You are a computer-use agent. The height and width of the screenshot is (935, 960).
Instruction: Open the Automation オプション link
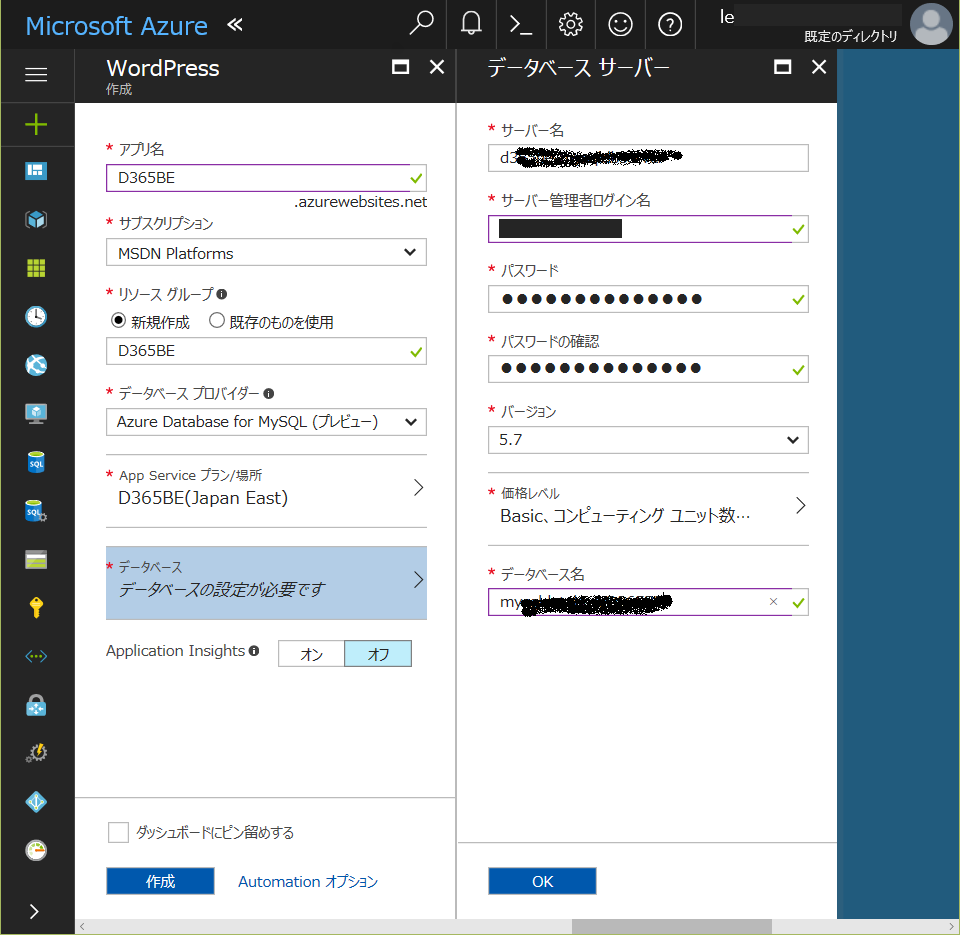tap(308, 881)
